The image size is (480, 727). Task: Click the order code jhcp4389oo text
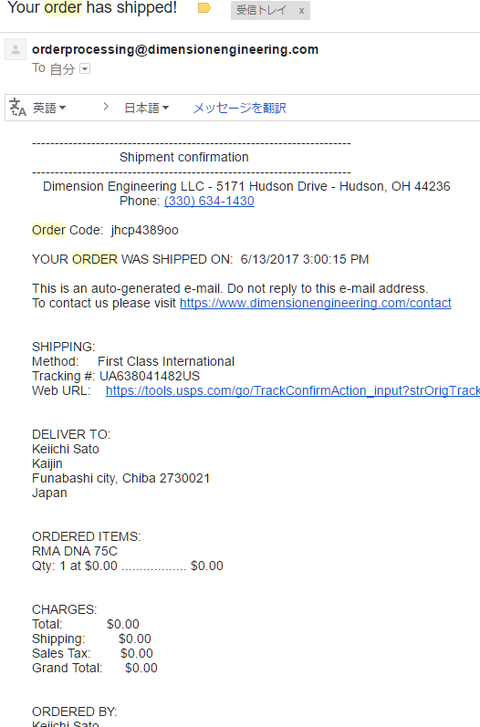click(x=145, y=230)
